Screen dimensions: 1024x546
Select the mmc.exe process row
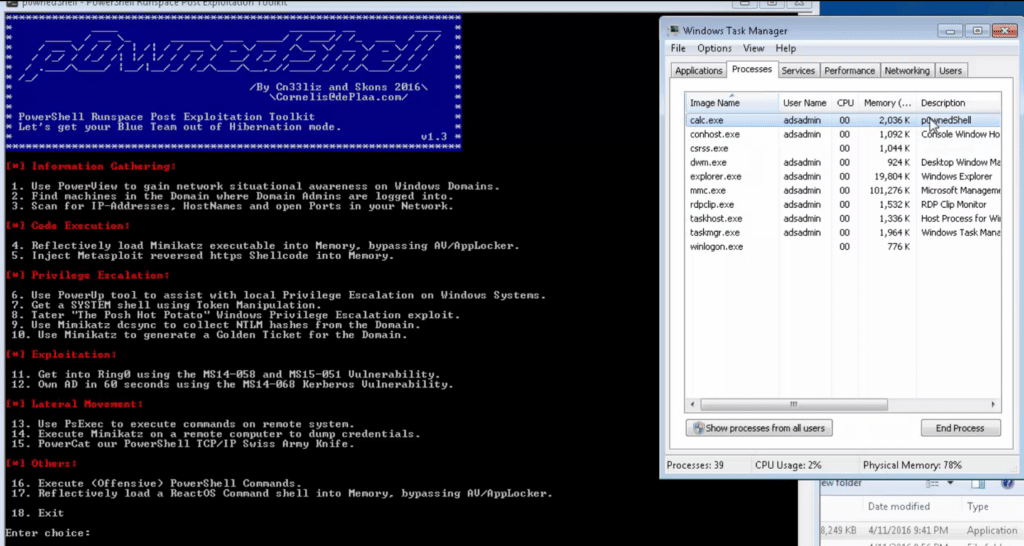coord(843,191)
